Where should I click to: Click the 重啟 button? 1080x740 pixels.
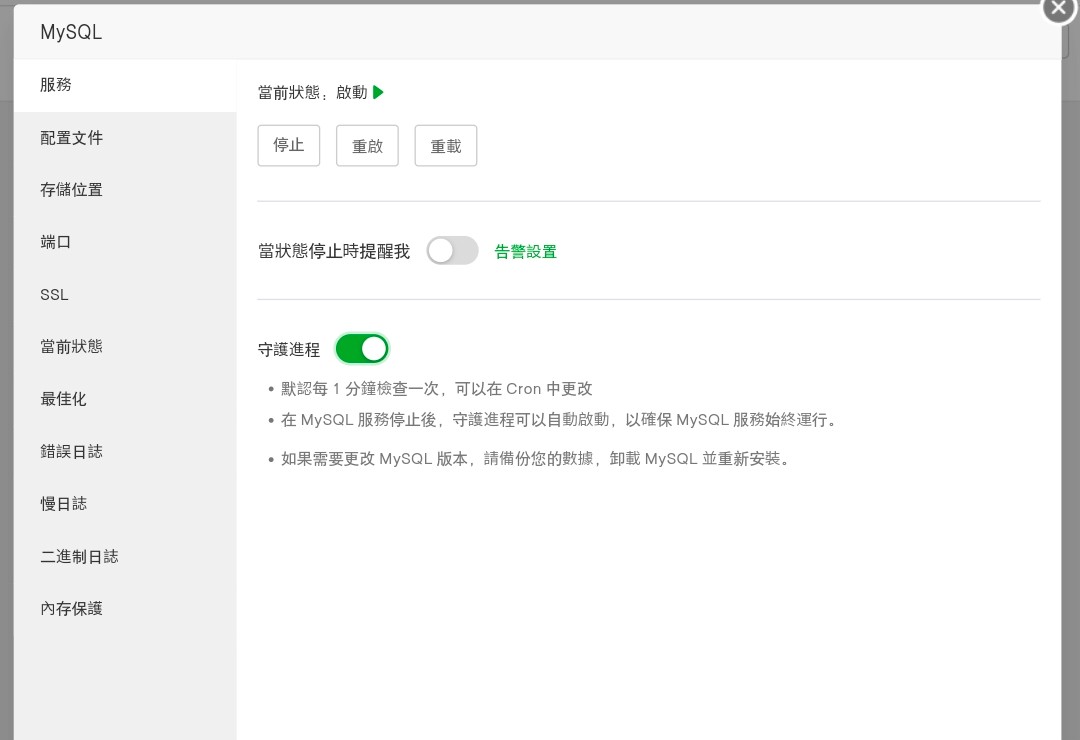tap(367, 145)
